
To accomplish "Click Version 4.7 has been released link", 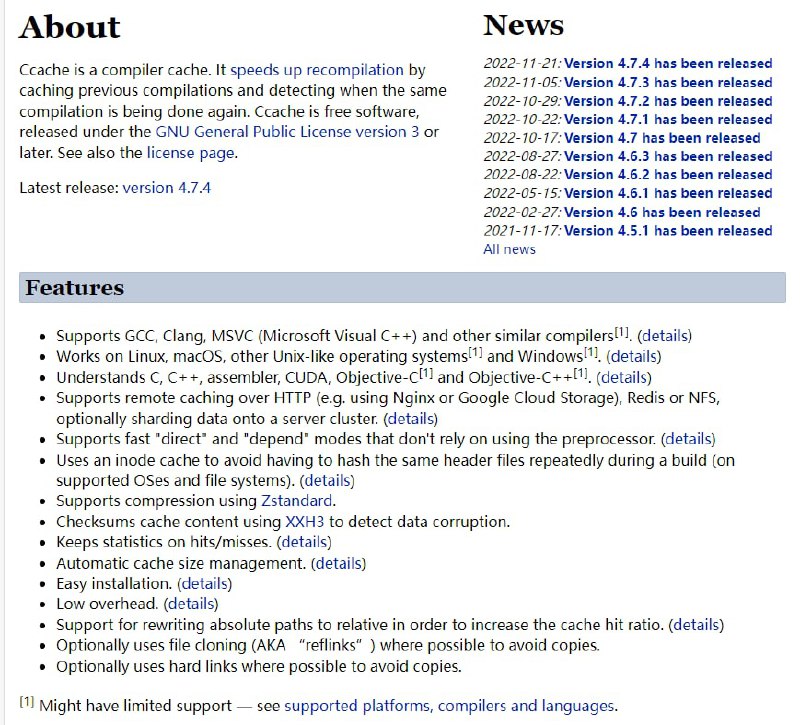I will coord(661,138).
